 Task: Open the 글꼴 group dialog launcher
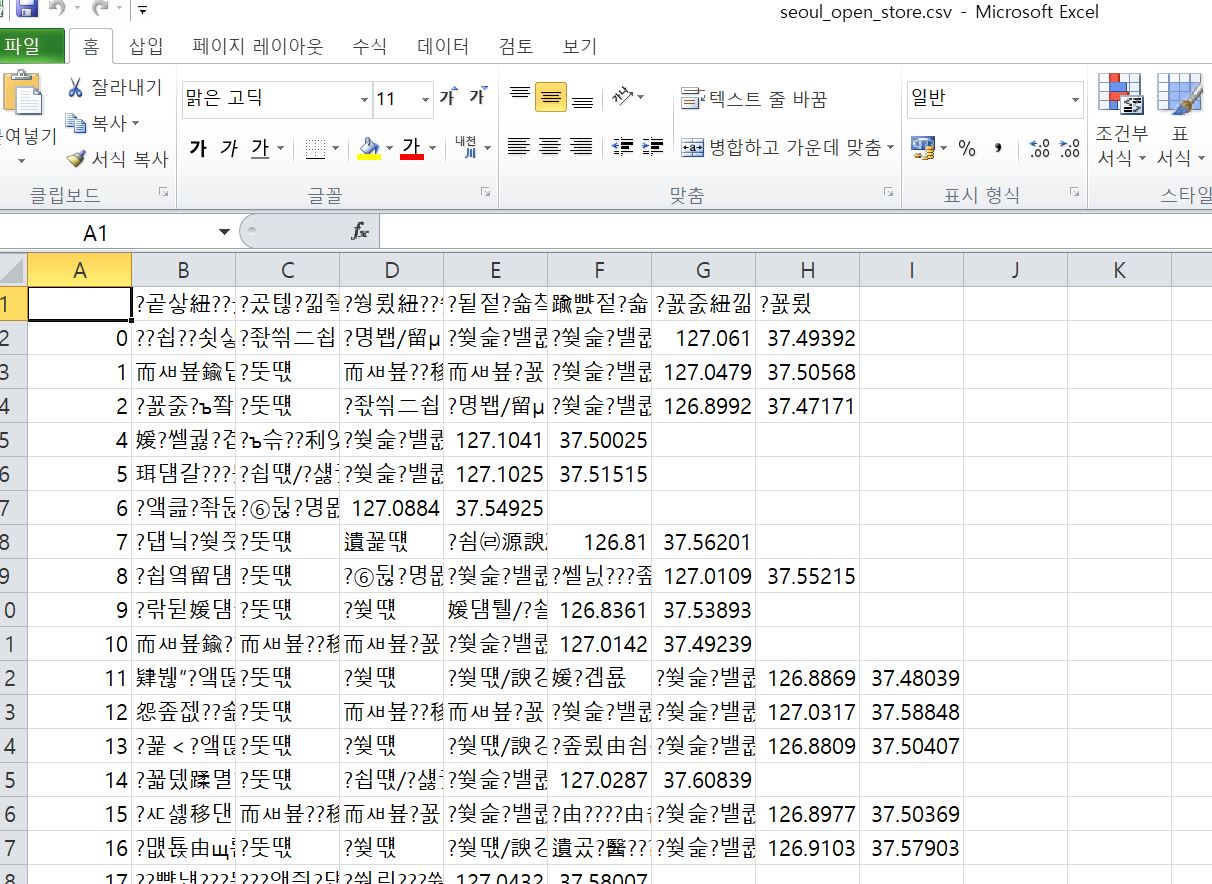coord(485,193)
